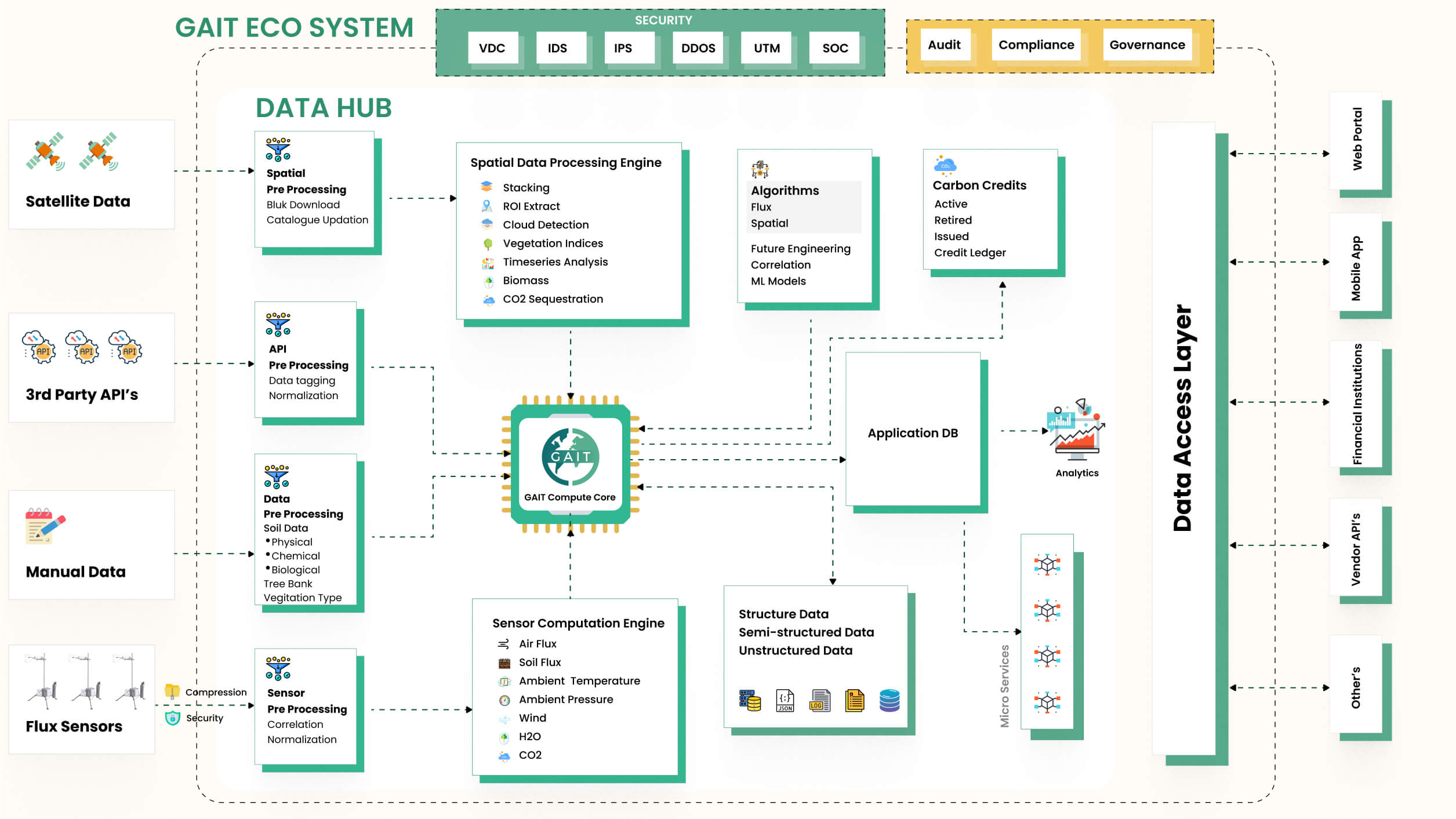1456x819 pixels.
Task: Click the JSON file icon
Action: point(785,700)
